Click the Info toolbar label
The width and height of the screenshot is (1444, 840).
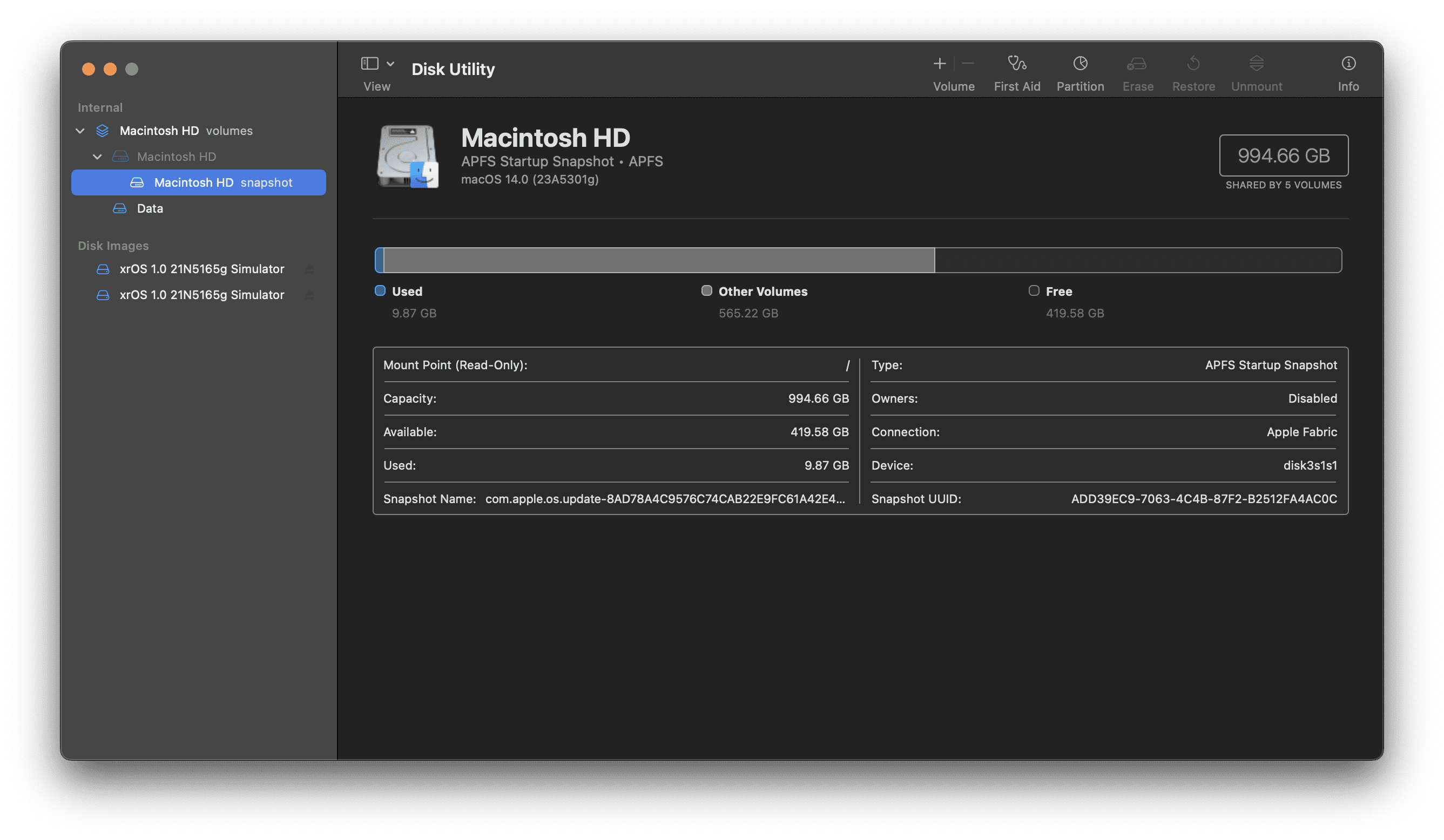[x=1348, y=86]
